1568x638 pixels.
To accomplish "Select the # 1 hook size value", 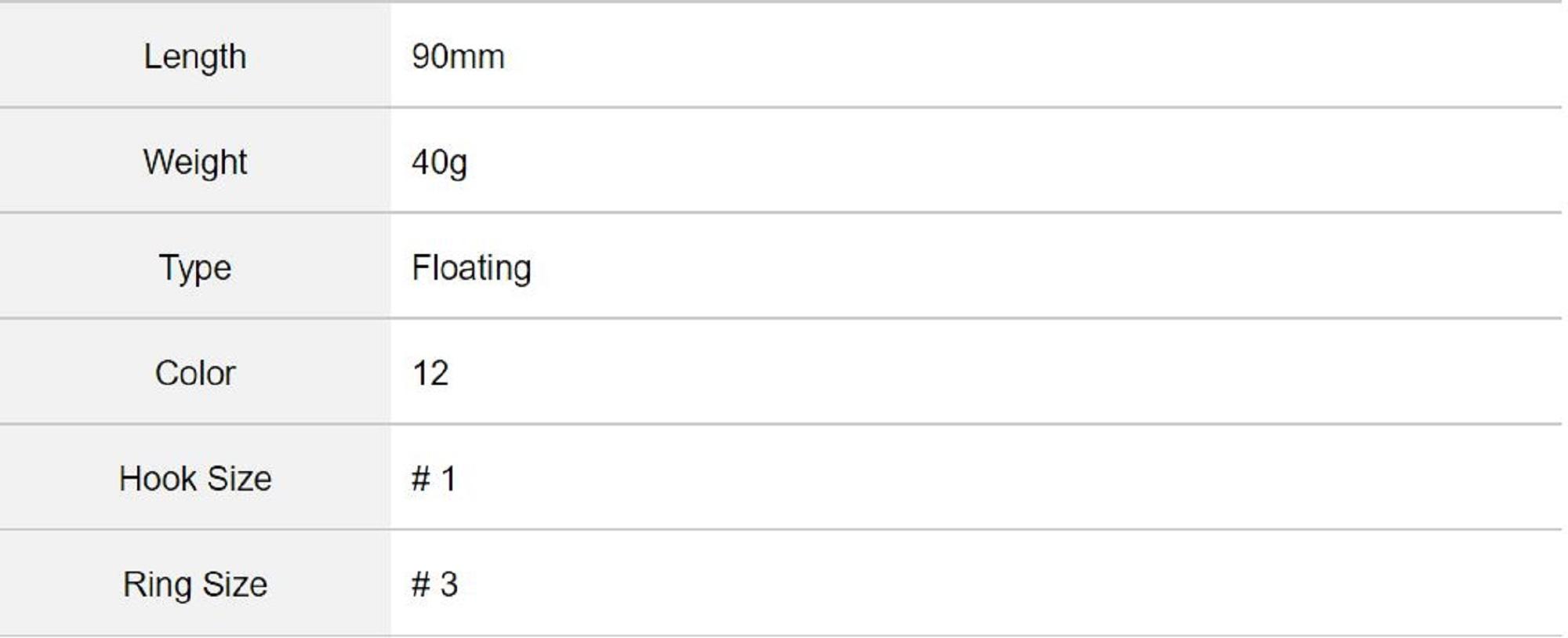I will coord(434,479).
